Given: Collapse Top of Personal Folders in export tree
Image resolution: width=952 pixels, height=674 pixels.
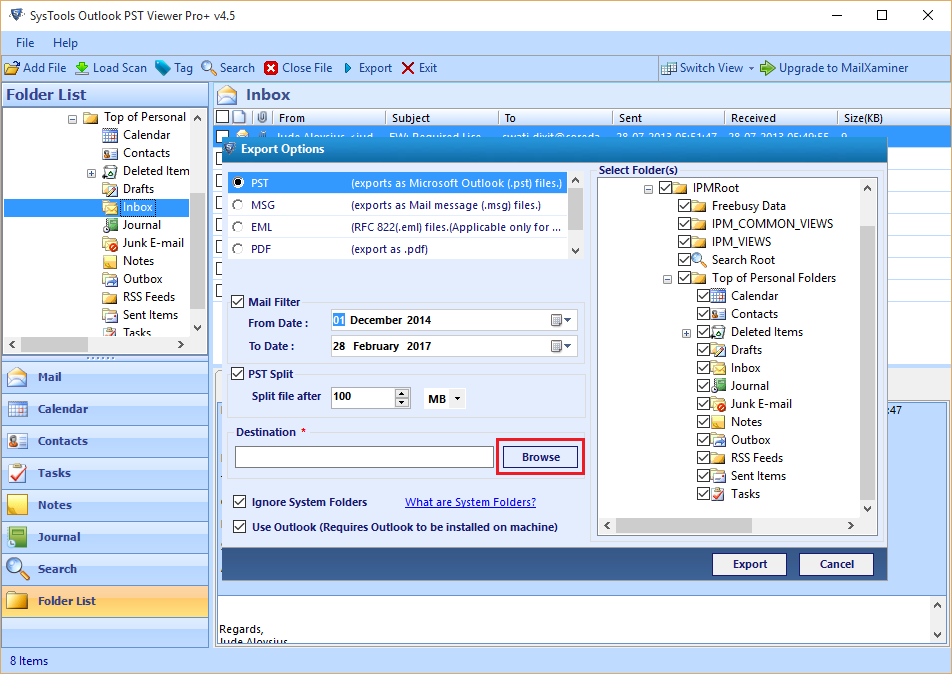Looking at the screenshot, I should point(667,279).
